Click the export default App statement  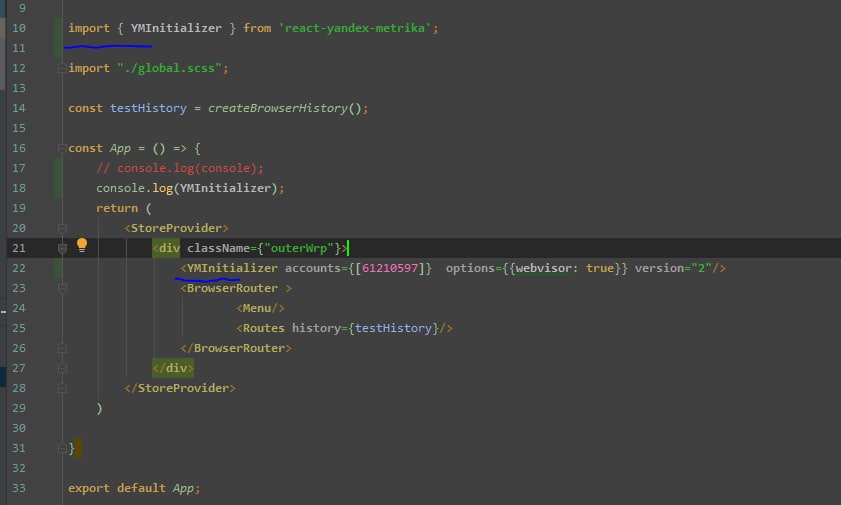(x=134, y=488)
